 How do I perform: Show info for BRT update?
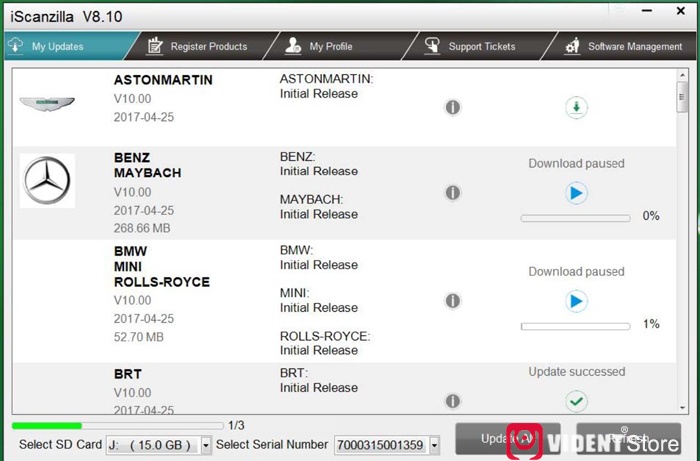point(453,401)
